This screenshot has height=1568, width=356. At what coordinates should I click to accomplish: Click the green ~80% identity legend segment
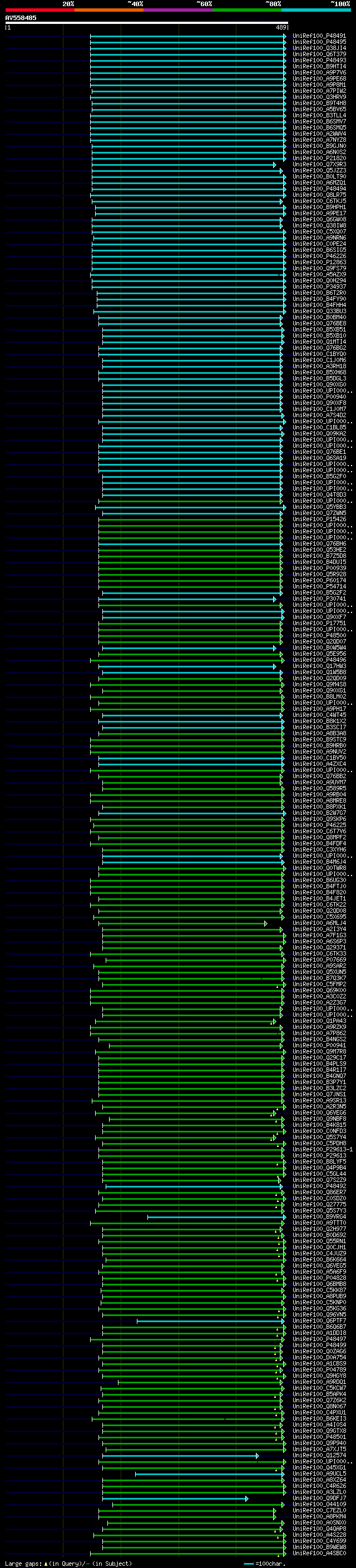click(x=246, y=10)
